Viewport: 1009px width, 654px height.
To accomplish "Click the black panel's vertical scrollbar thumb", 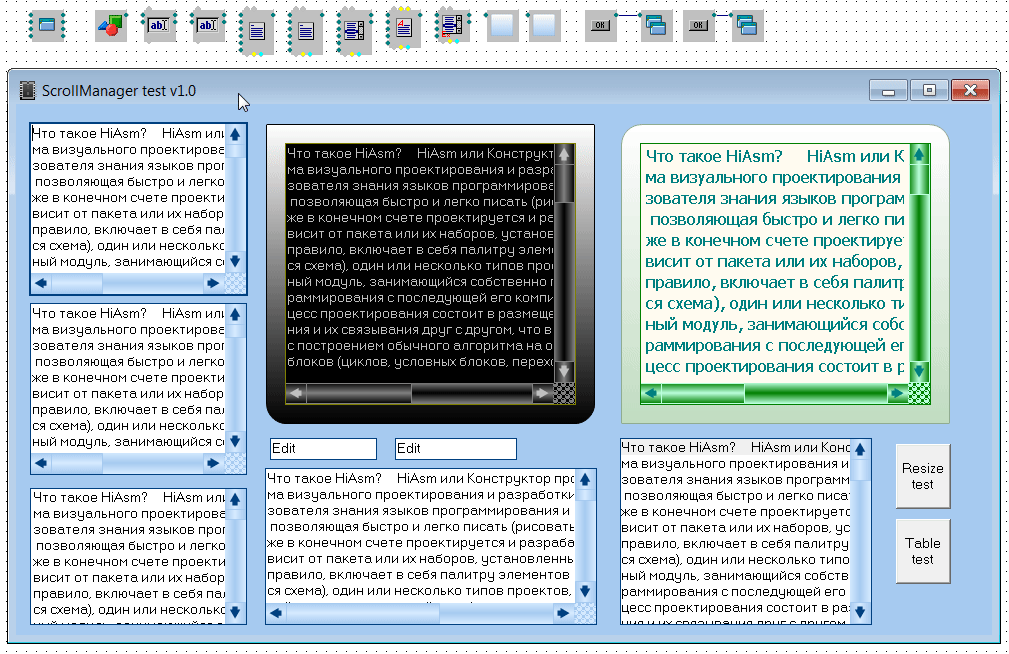I will click(x=564, y=183).
